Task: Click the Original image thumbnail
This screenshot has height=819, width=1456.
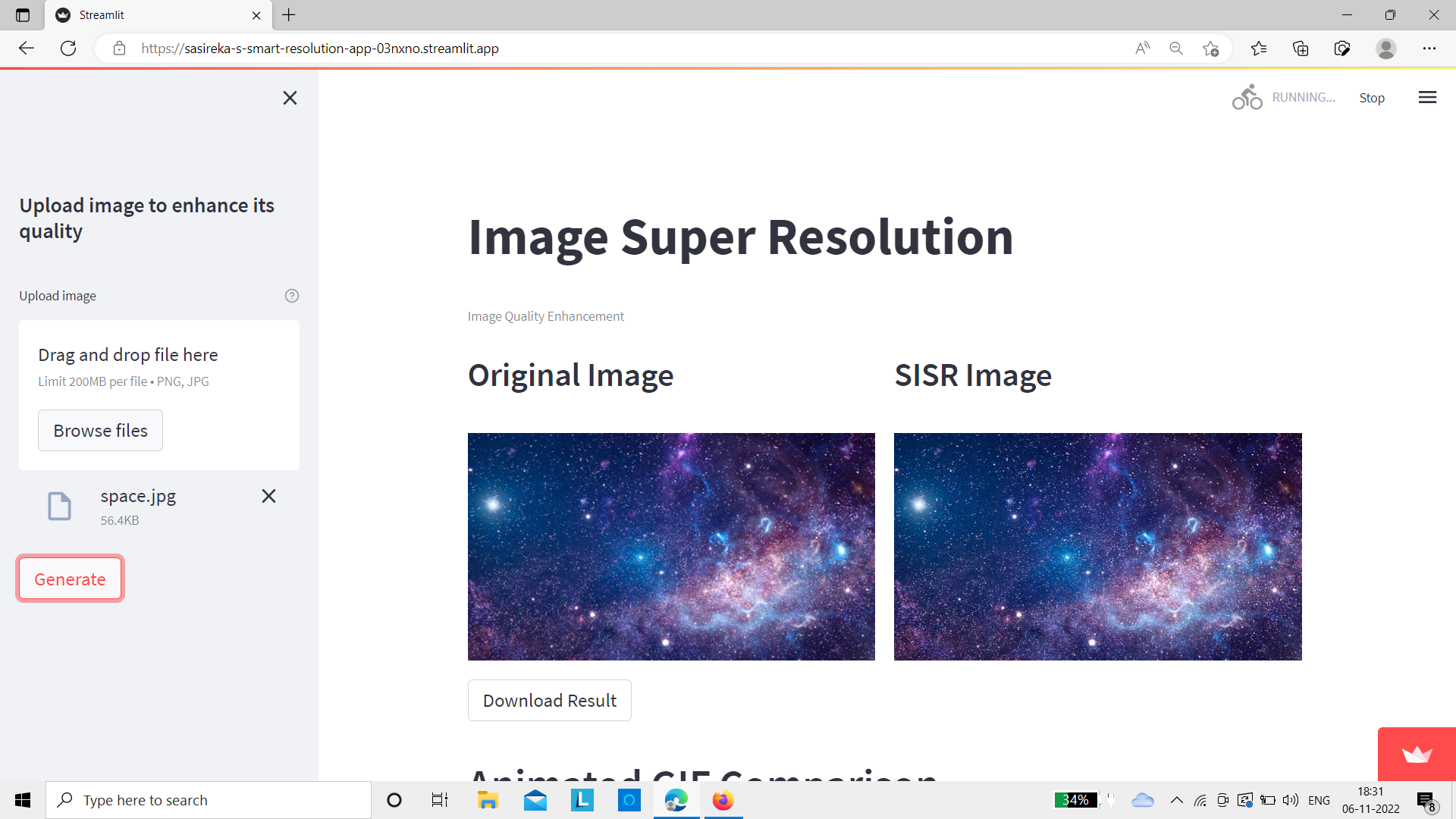Action: pyautogui.click(x=671, y=547)
